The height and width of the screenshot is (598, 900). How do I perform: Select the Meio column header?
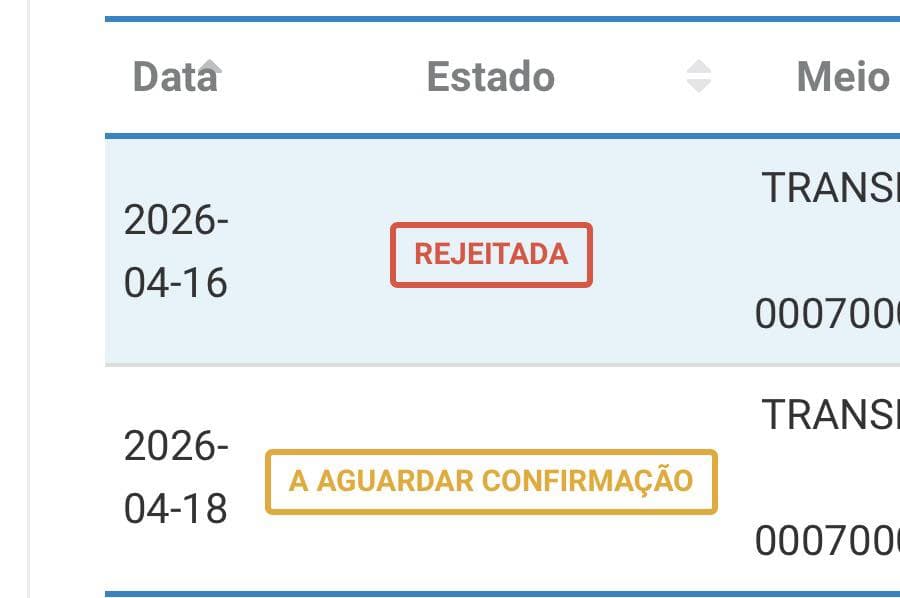pyautogui.click(x=842, y=77)
